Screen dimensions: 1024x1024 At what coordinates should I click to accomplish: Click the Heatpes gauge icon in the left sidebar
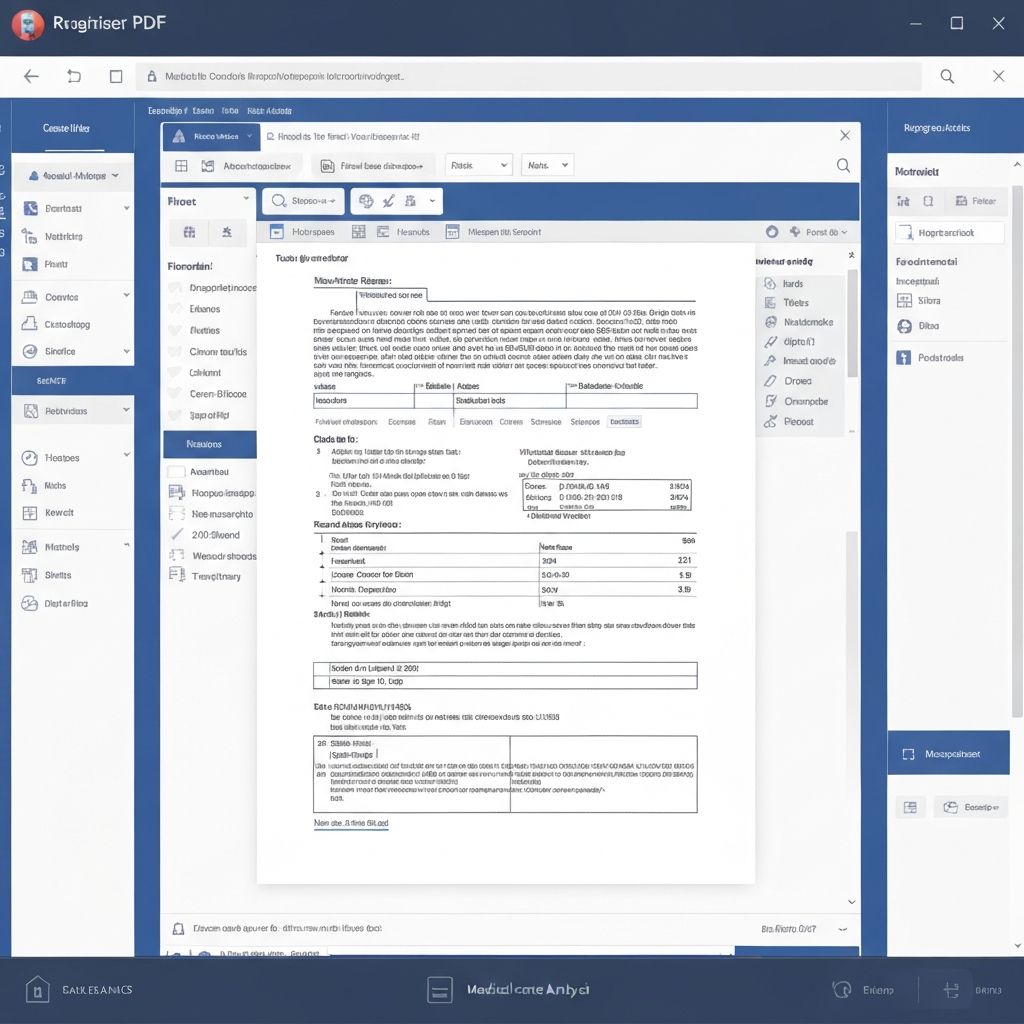click(28, 458)
